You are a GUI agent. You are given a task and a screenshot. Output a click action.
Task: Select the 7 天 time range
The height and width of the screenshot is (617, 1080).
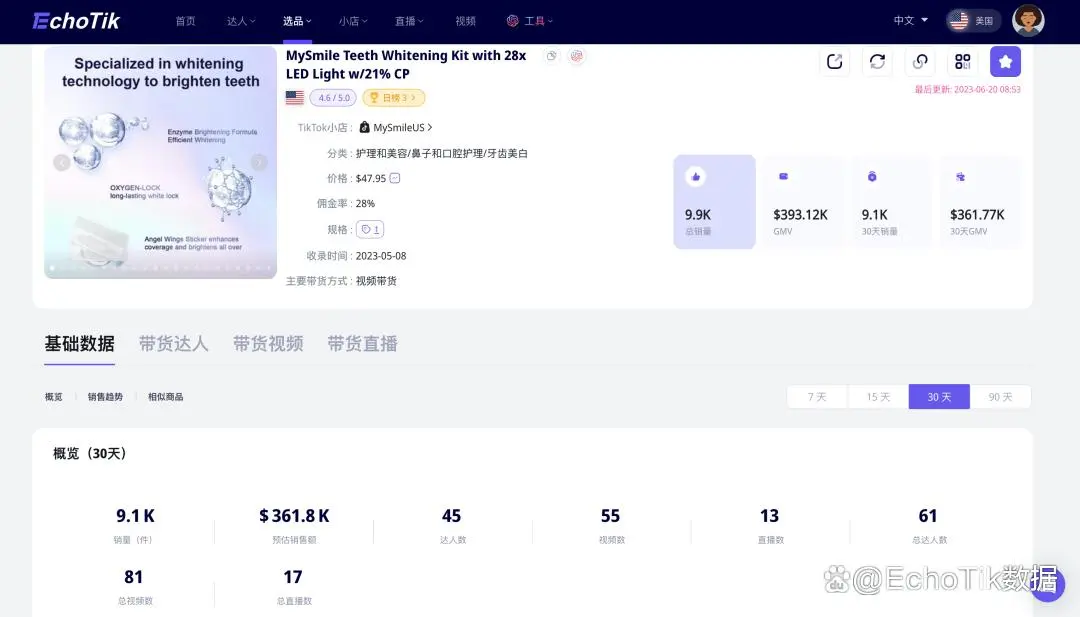817,397
